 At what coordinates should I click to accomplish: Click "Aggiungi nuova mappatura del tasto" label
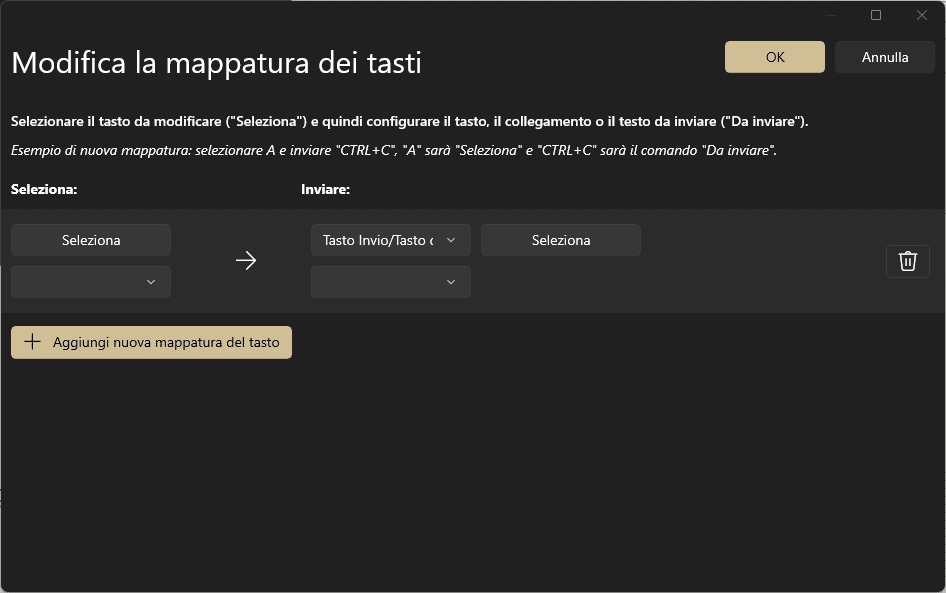166,342
